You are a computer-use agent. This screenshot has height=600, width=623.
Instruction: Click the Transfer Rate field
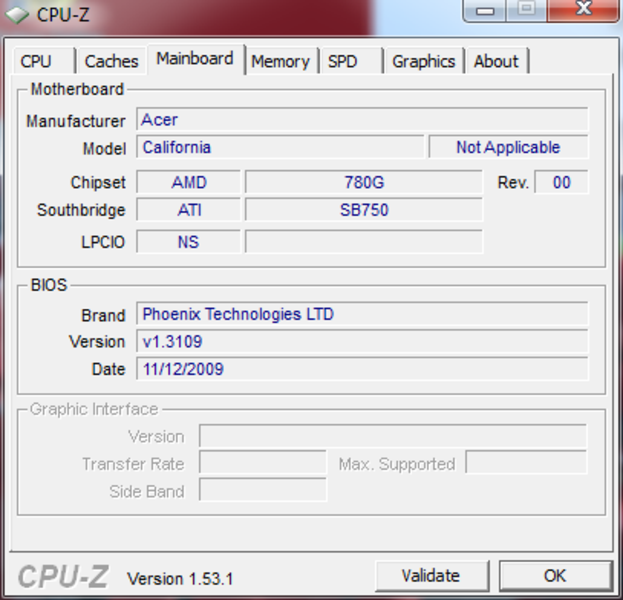pos(263,463)
